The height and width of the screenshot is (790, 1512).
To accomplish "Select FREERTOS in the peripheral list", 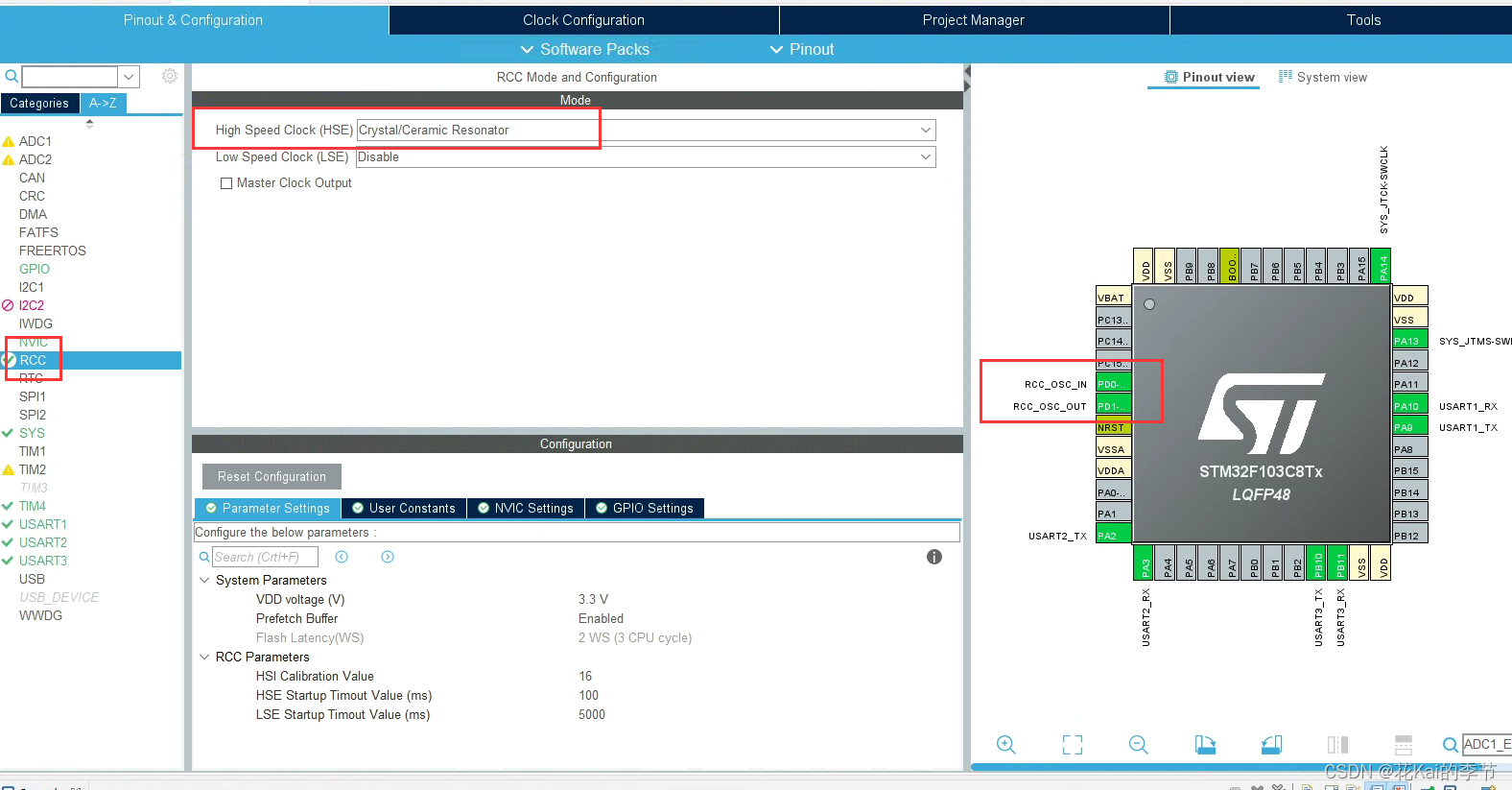I will 53,251.
